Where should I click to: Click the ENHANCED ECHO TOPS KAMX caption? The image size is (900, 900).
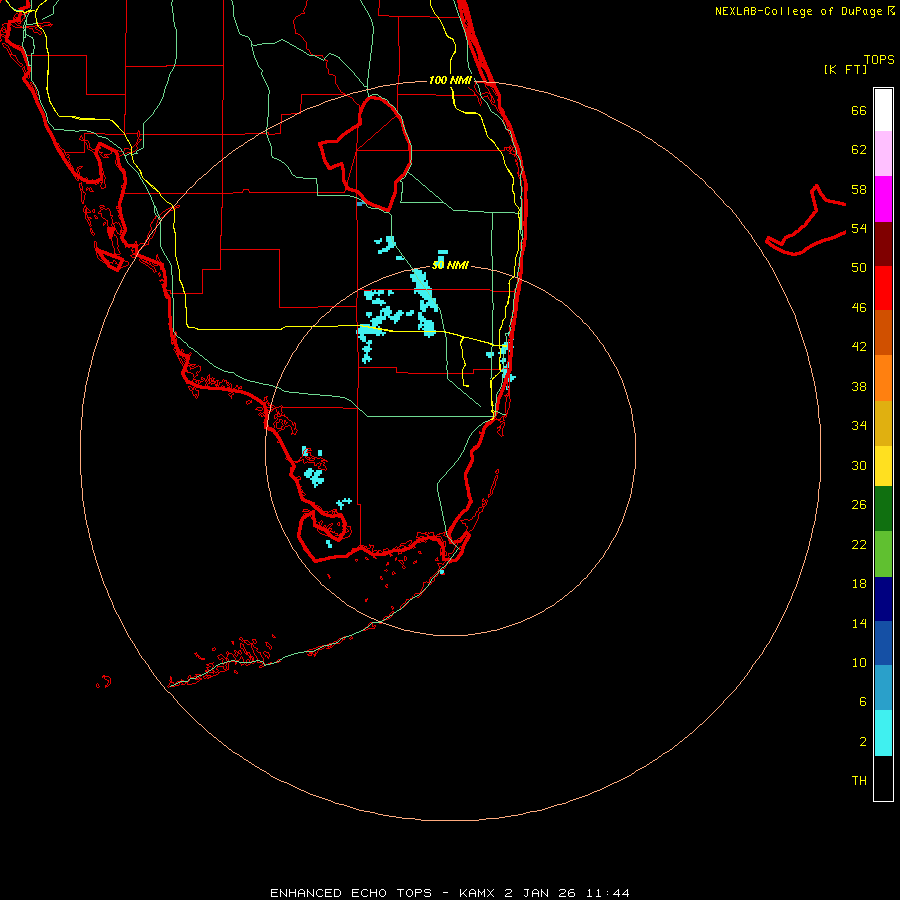pyautogui.click(x=450, y=893)
